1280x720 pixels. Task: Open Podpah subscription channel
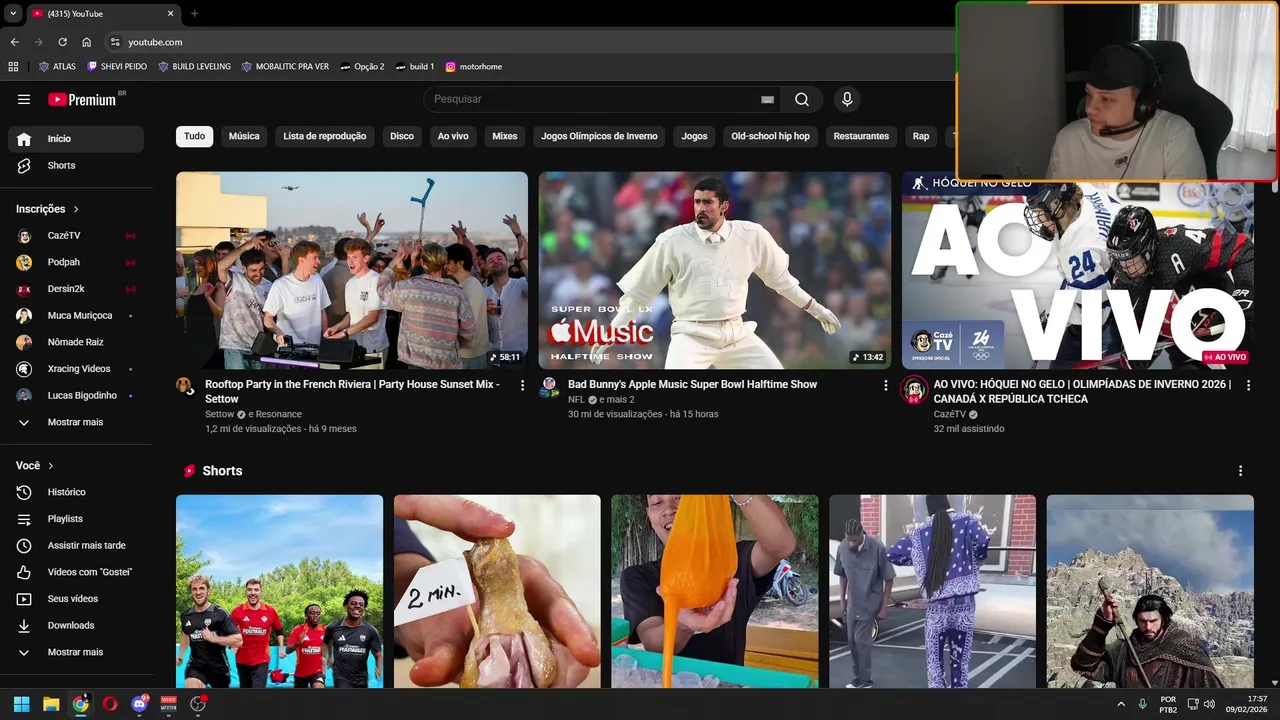[76, 262]
